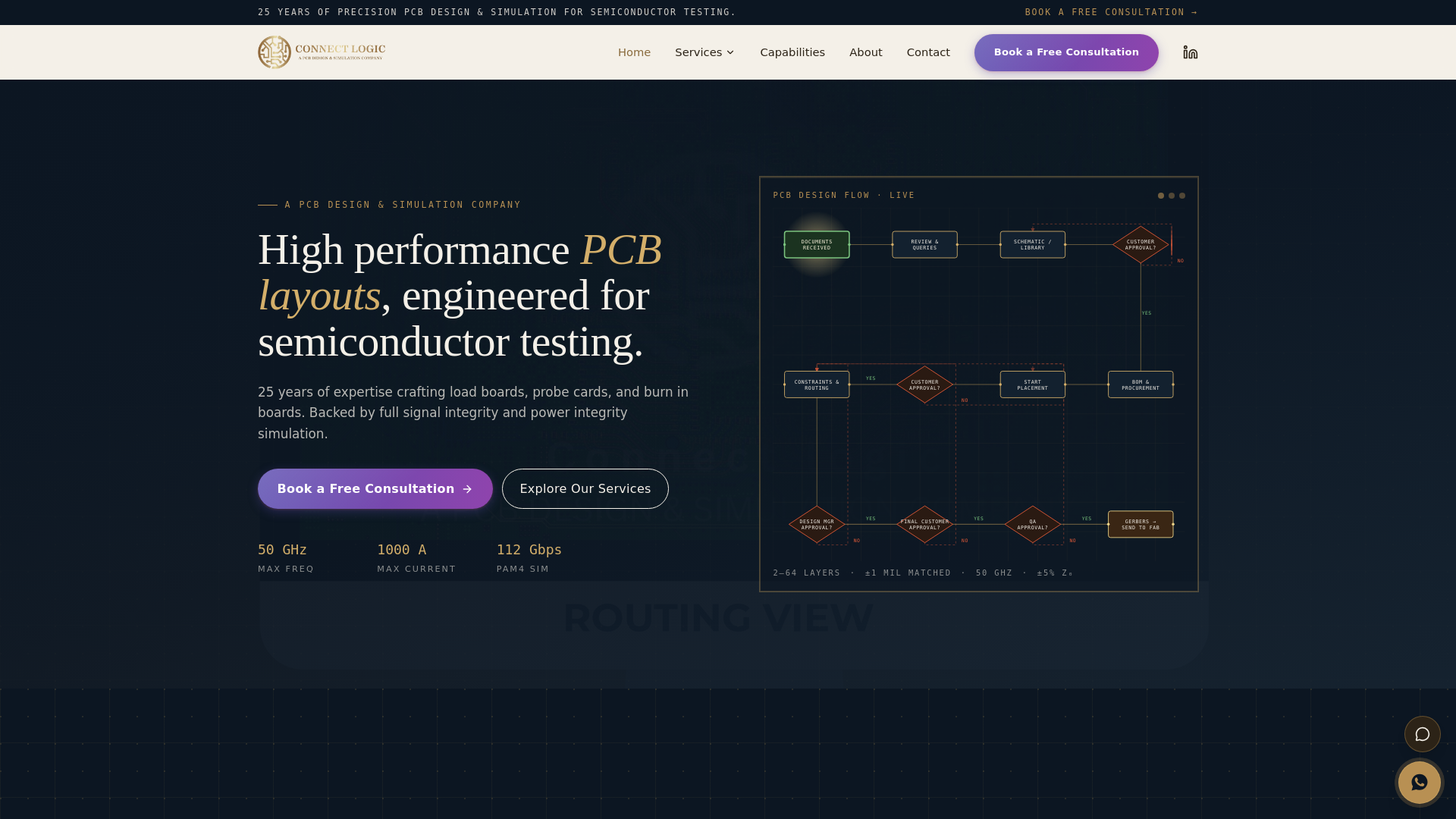Click the Schematic / Library flow node
The image size is (1456, 819).
(1033, 245)
